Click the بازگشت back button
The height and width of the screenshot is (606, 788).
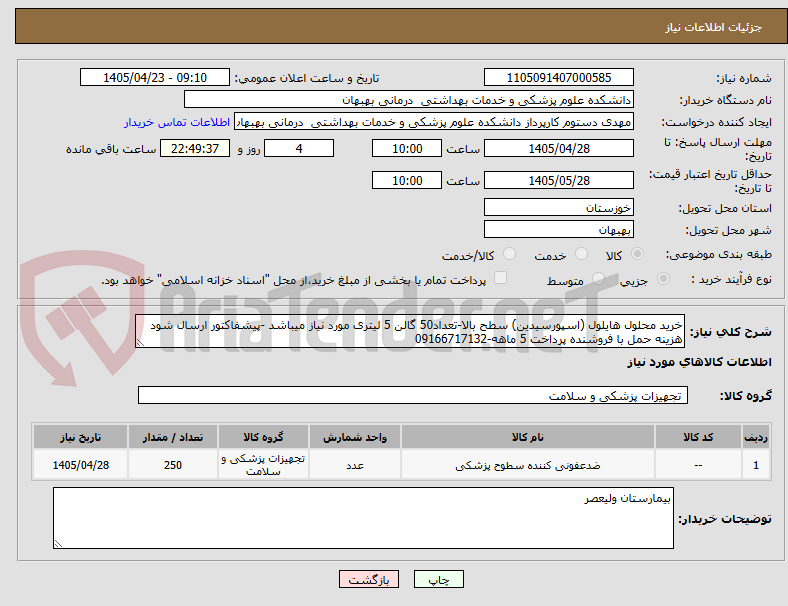[369, 579]
